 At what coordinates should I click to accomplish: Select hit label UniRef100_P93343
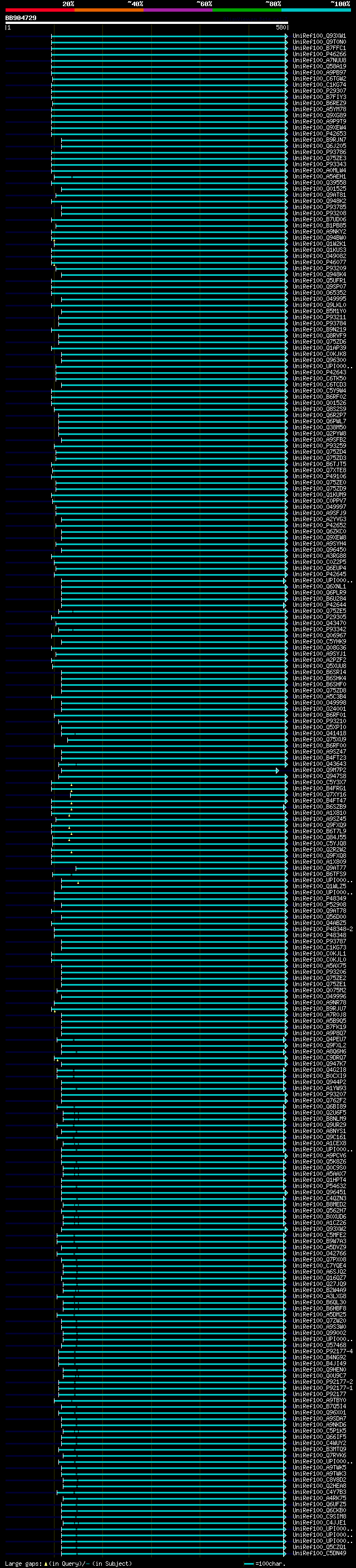319,164
